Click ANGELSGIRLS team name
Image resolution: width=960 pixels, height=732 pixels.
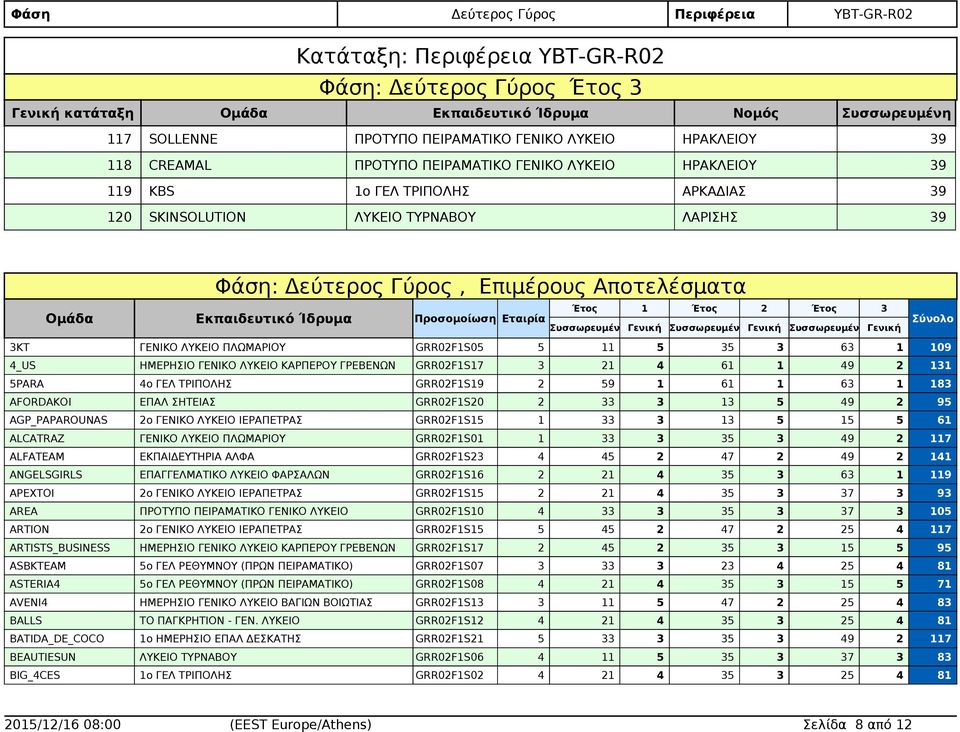tap(46, 475)
